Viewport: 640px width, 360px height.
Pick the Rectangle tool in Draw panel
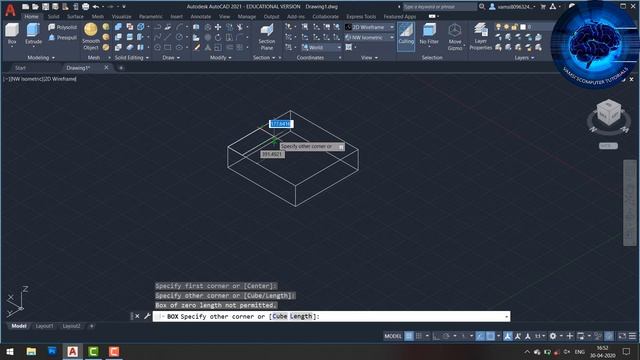(x=168, y=47)
